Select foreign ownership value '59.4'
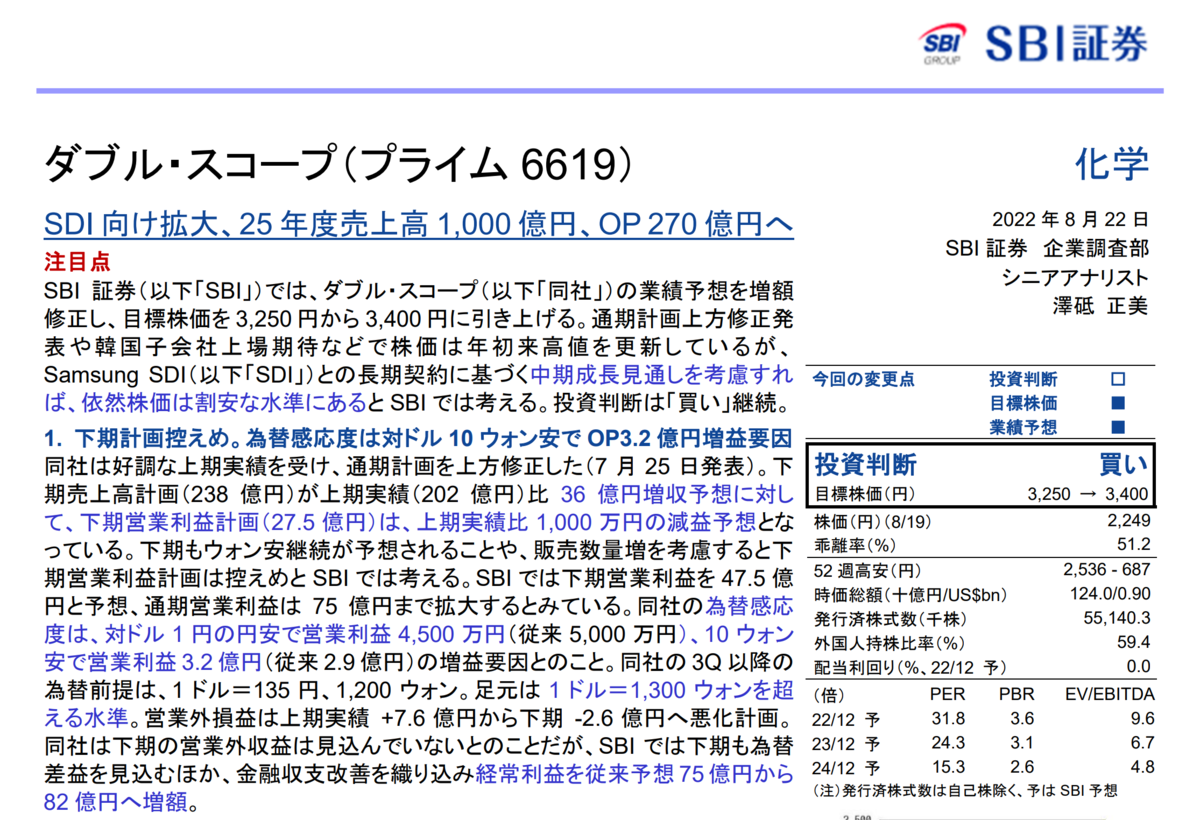 coord(1136,643)
